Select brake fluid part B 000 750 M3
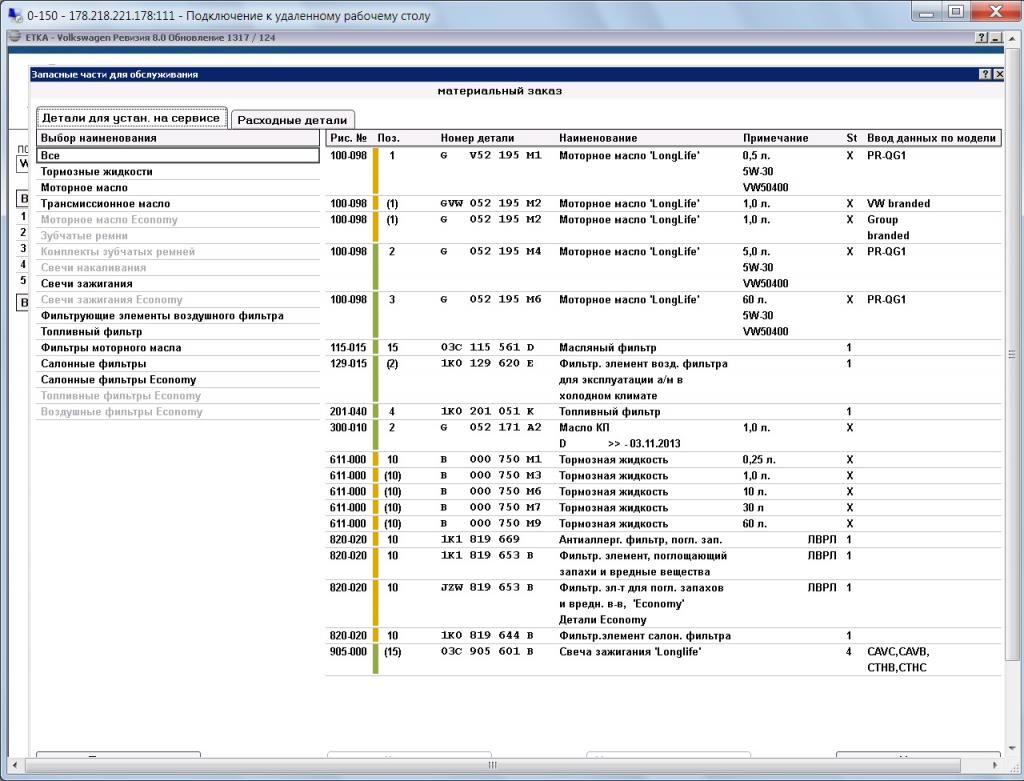The image size is (1024, 781). [490, 475]
